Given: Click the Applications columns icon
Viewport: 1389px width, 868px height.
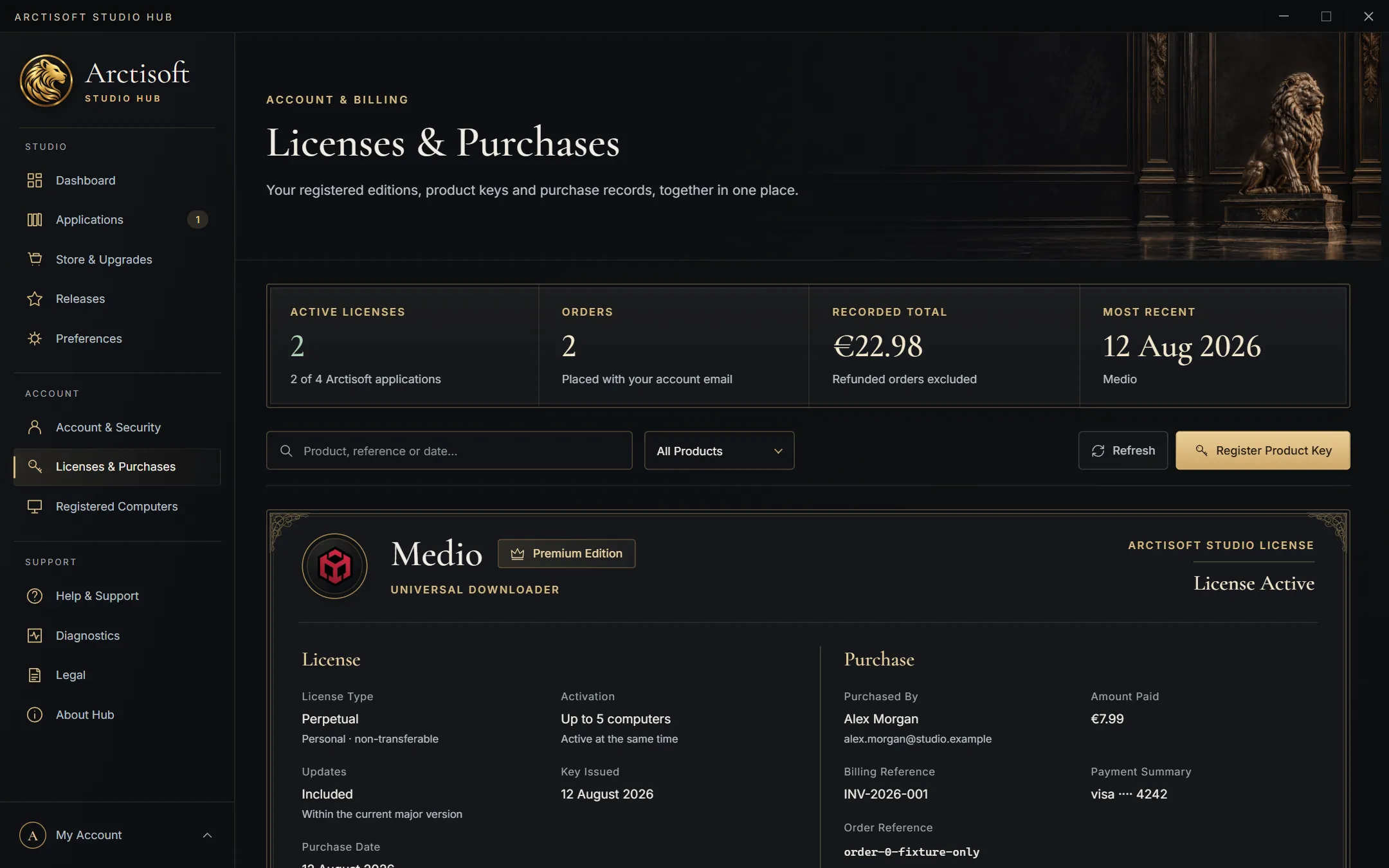Looking at the screenshot, I should (35, 220).
